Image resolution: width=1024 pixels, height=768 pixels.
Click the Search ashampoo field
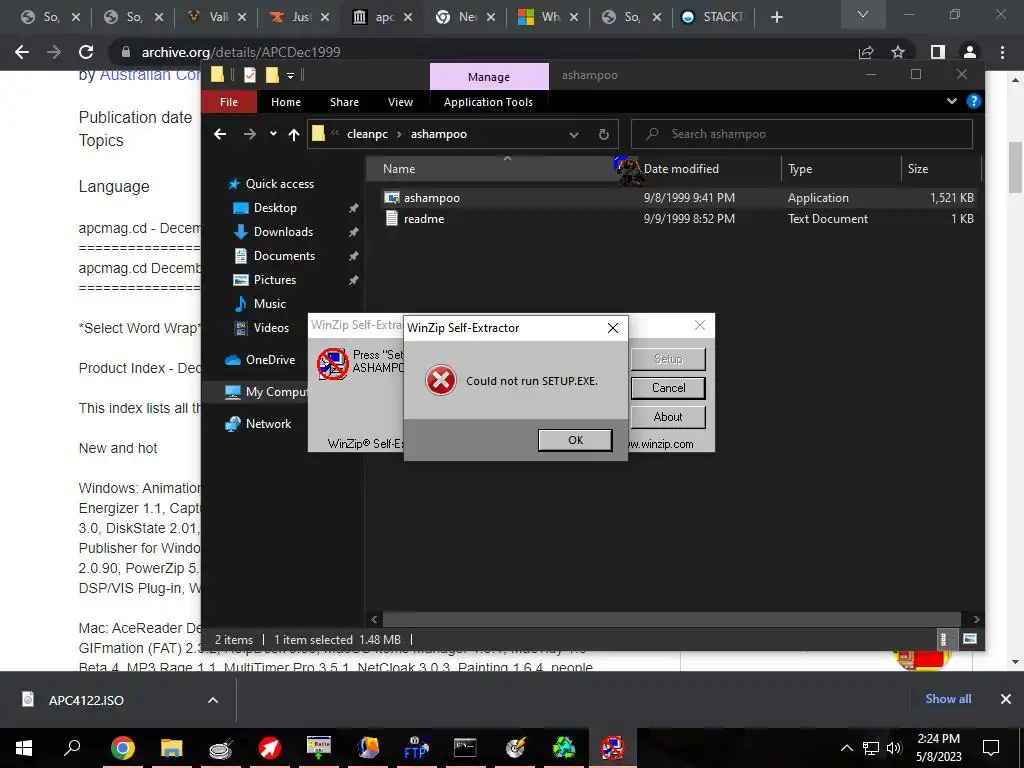802,134
